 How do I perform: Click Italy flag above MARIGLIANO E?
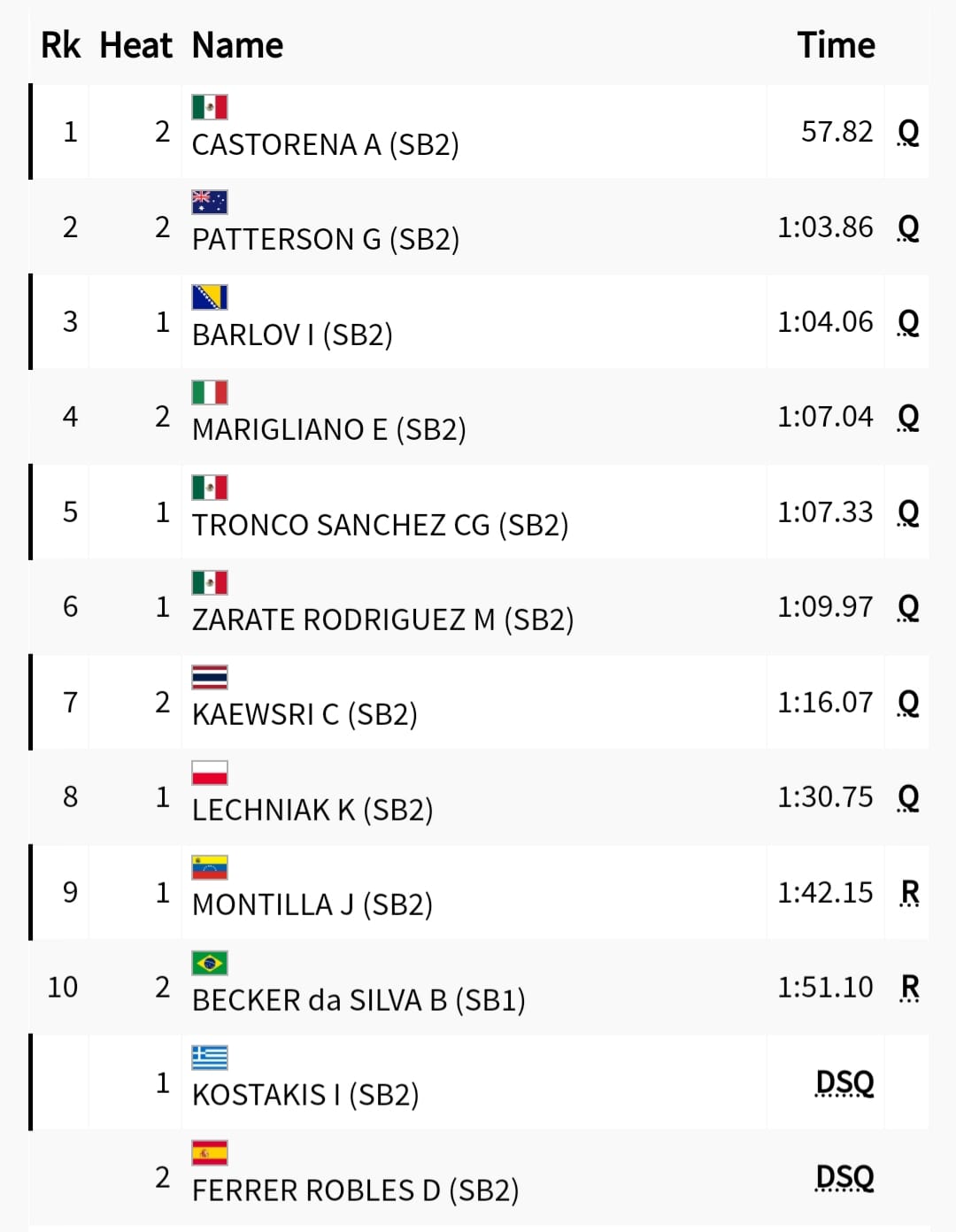click(x=210, y=392)
